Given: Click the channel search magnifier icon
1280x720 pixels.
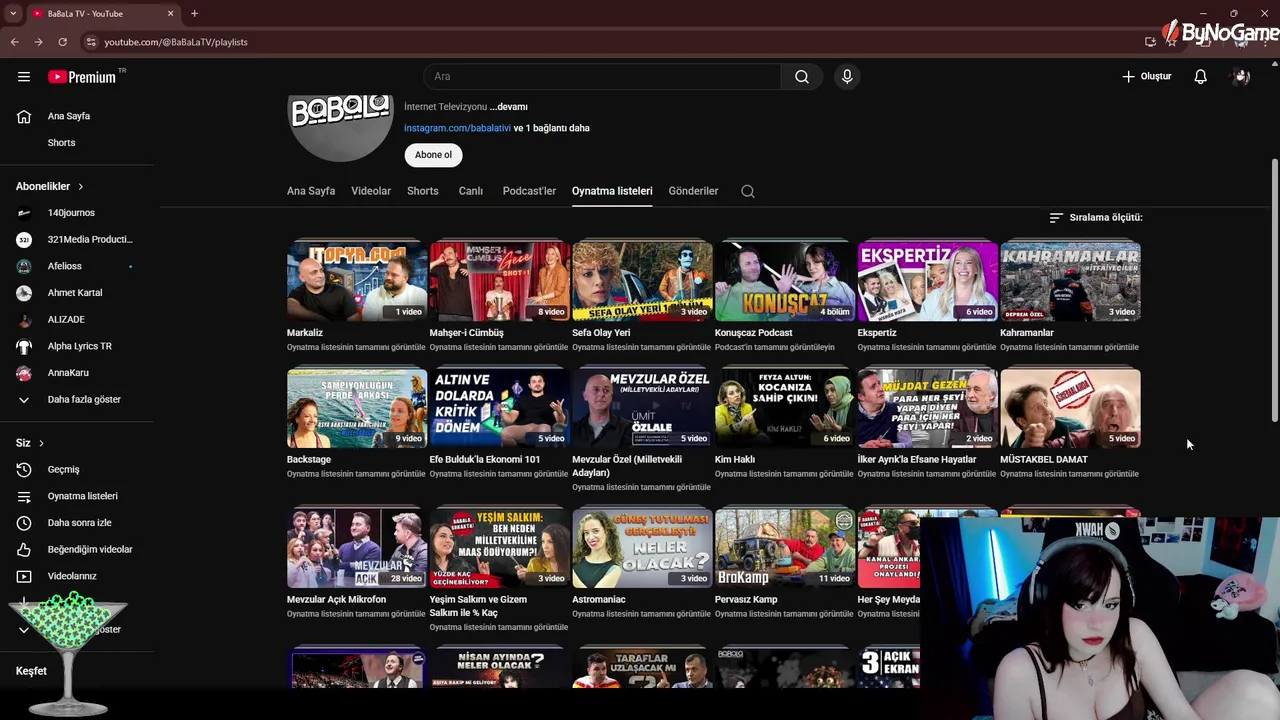Looking at the screenshot, I should pyautogui.click(x=748, y=191).
